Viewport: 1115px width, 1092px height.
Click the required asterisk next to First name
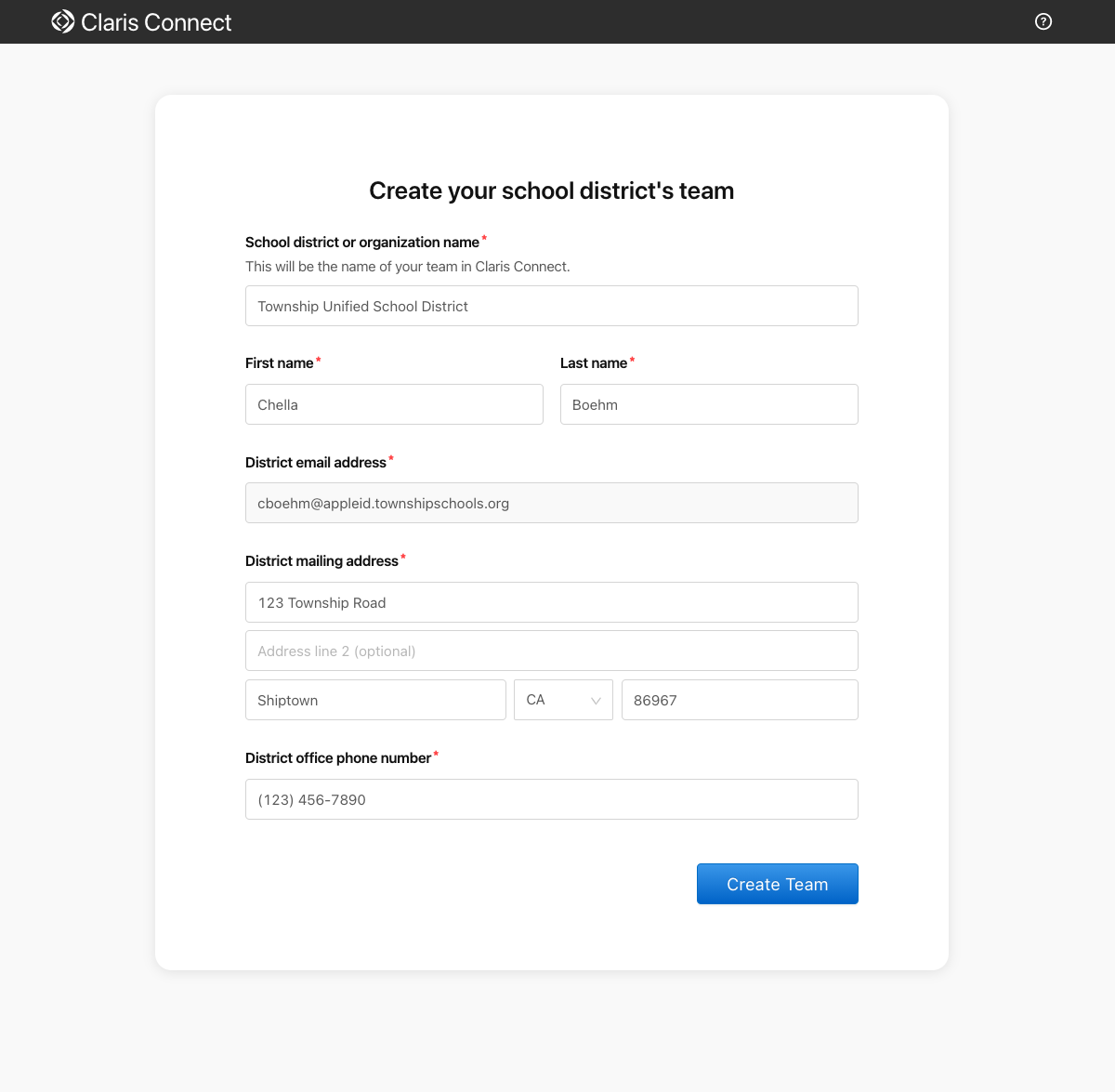[x=319, y=359]
